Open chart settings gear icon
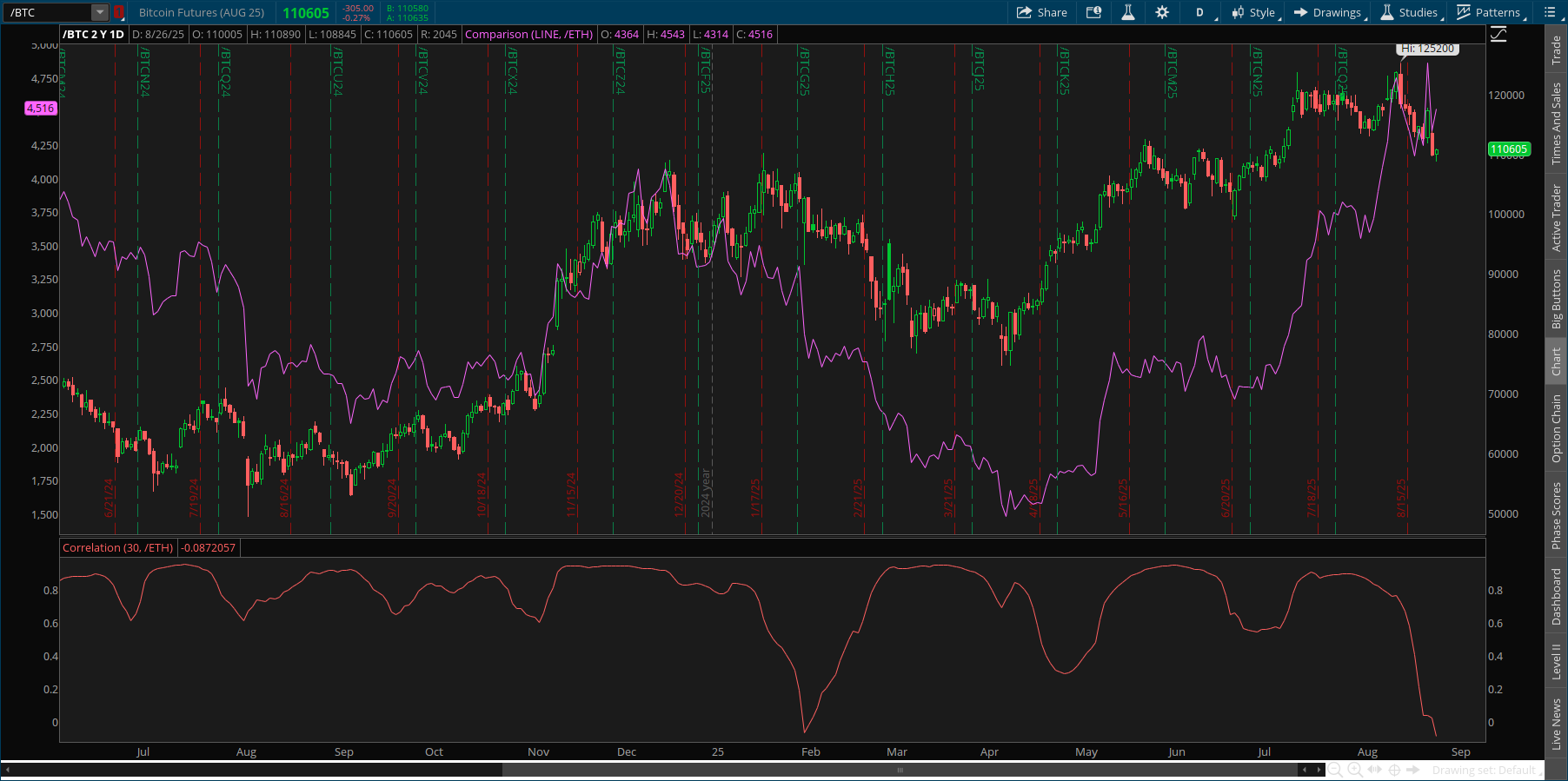This screenshot has height=781, width=1568. (1162, 12)
